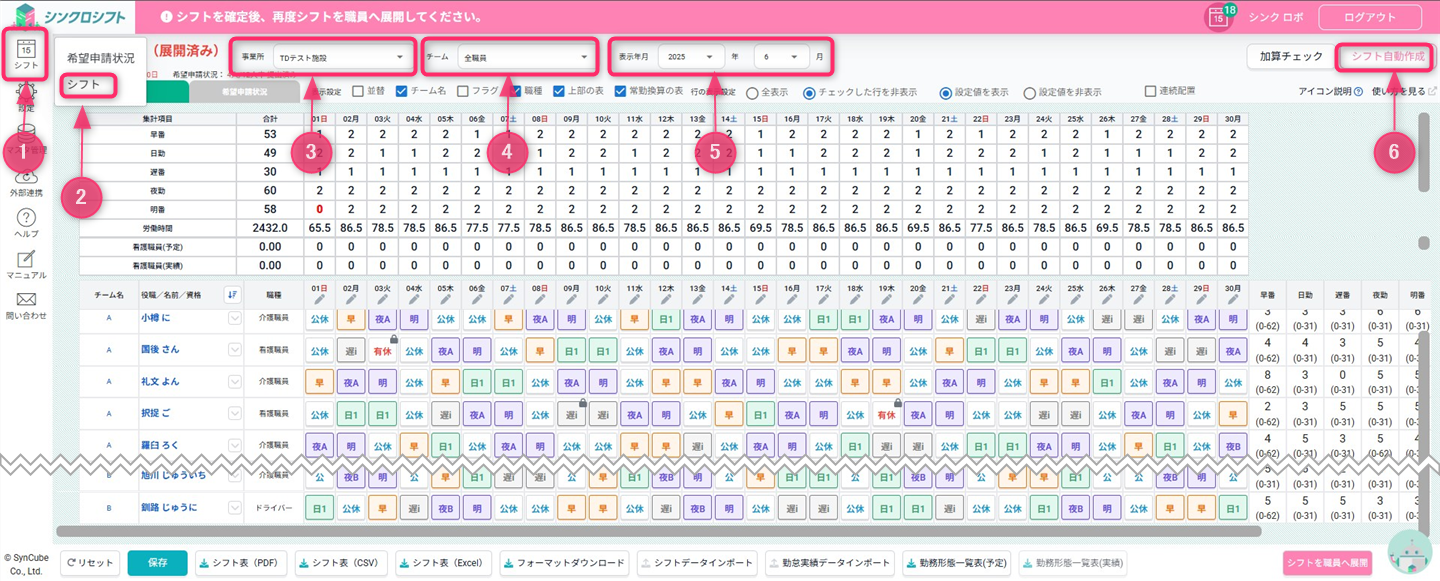Open the 事業所 dropdown showing TDテスト施設
Screen dimensions: 1440x581
tap(342, 57)
